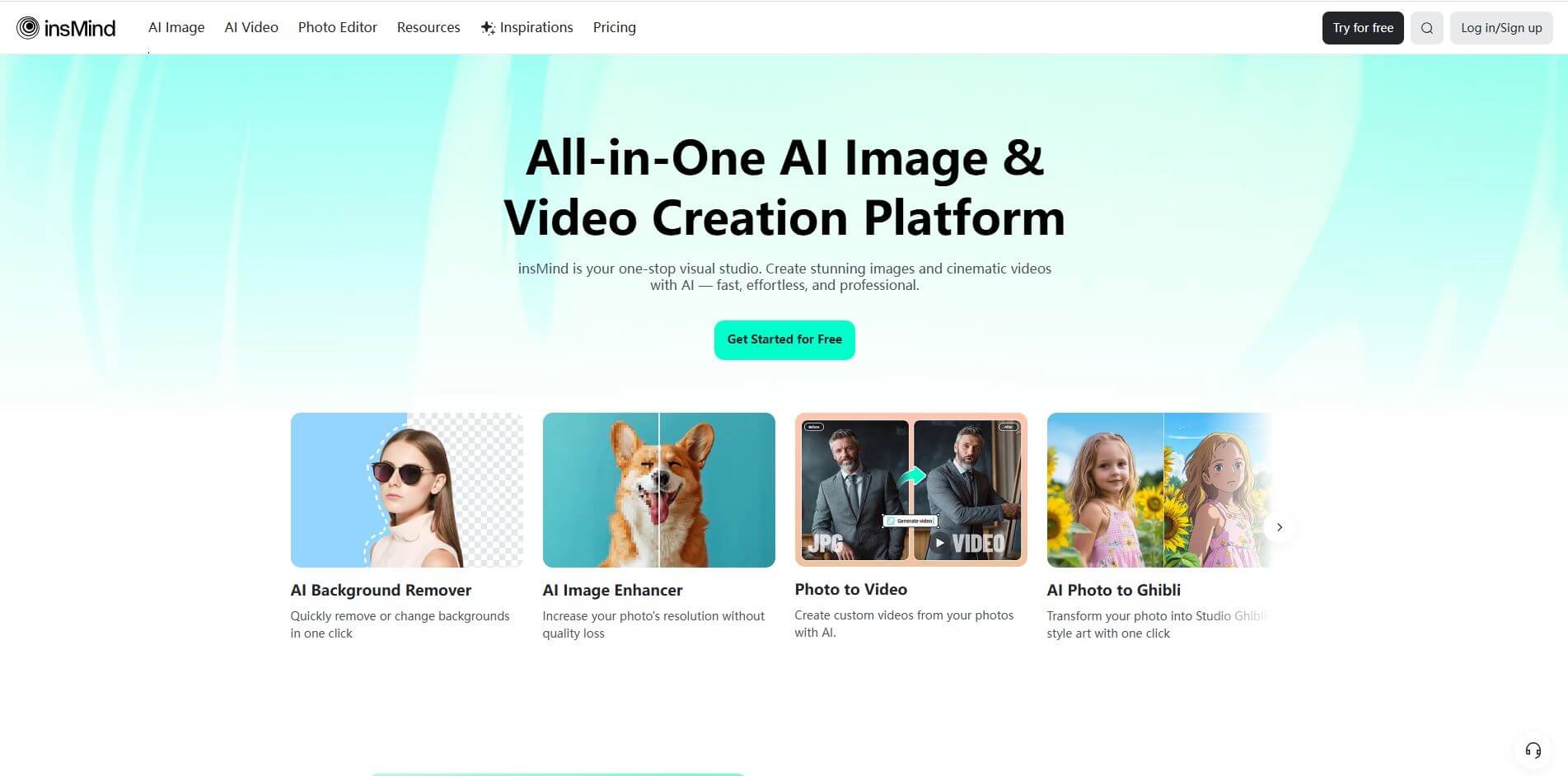Viewport: 1568px width, 776px height.
Task: Click the insMind spiral logo icon
Action: (x=28, y=28)
